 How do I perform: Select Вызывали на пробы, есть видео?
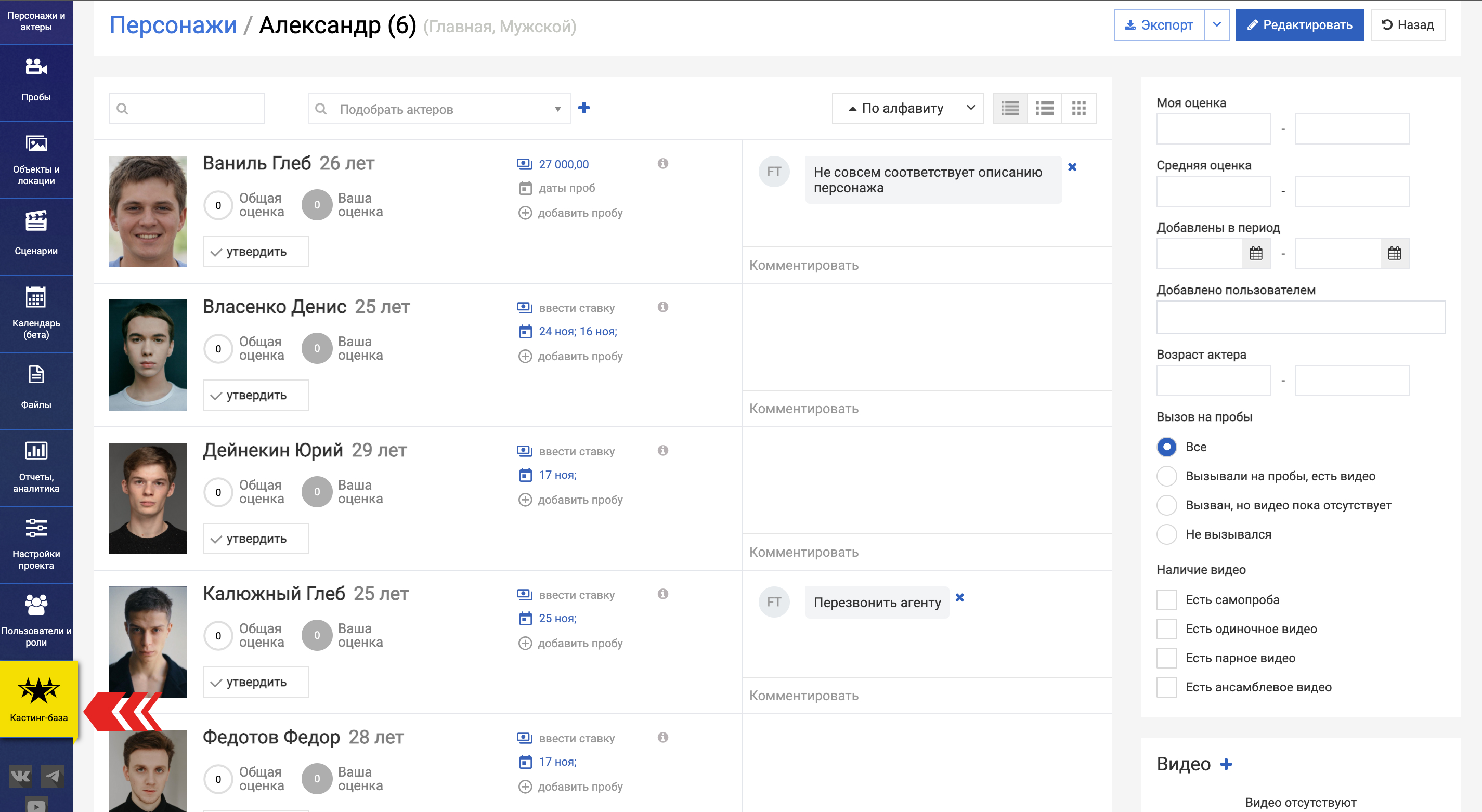pos(1167,476)
